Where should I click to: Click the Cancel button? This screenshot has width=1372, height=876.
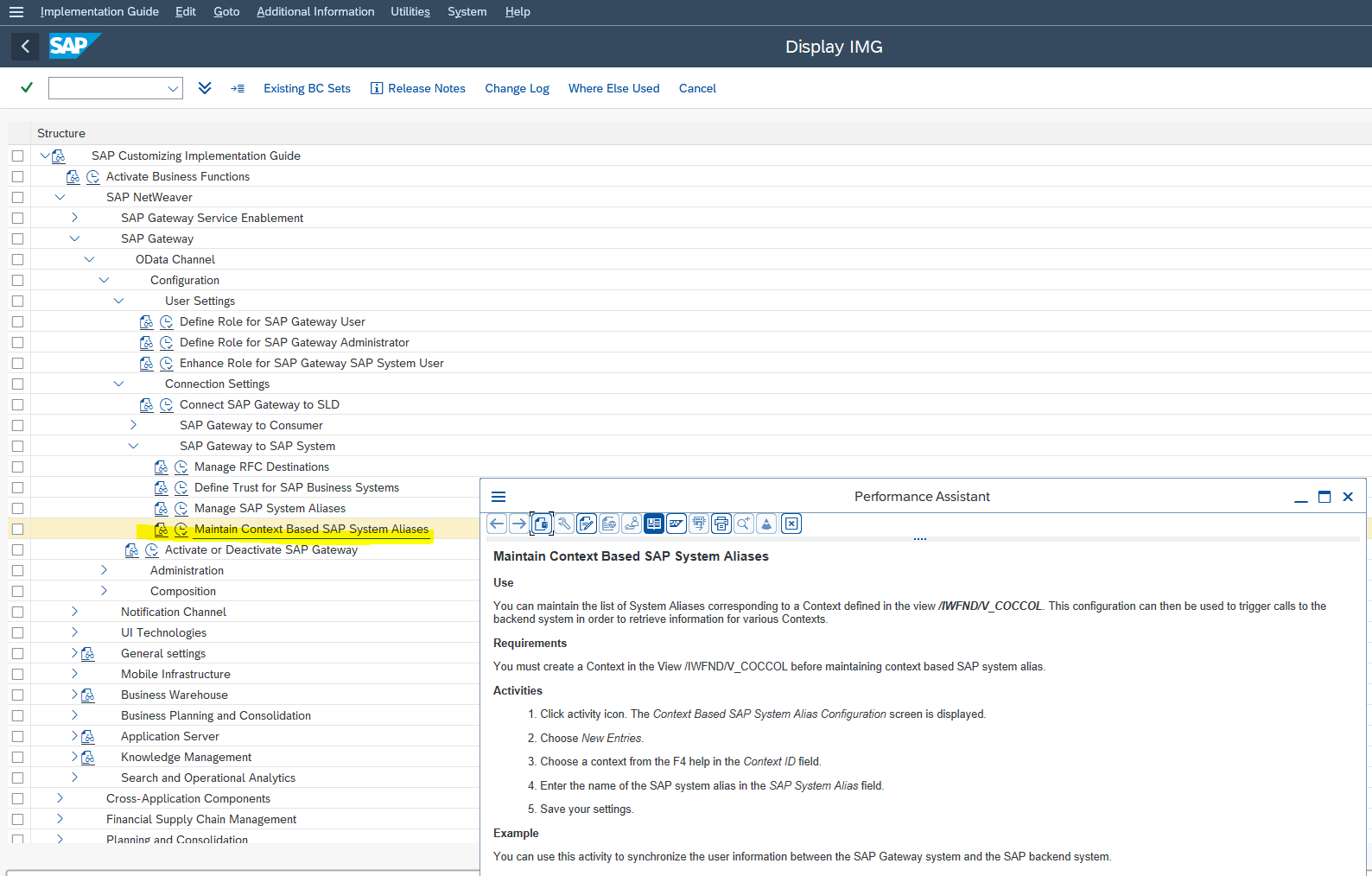pos(697,88)
